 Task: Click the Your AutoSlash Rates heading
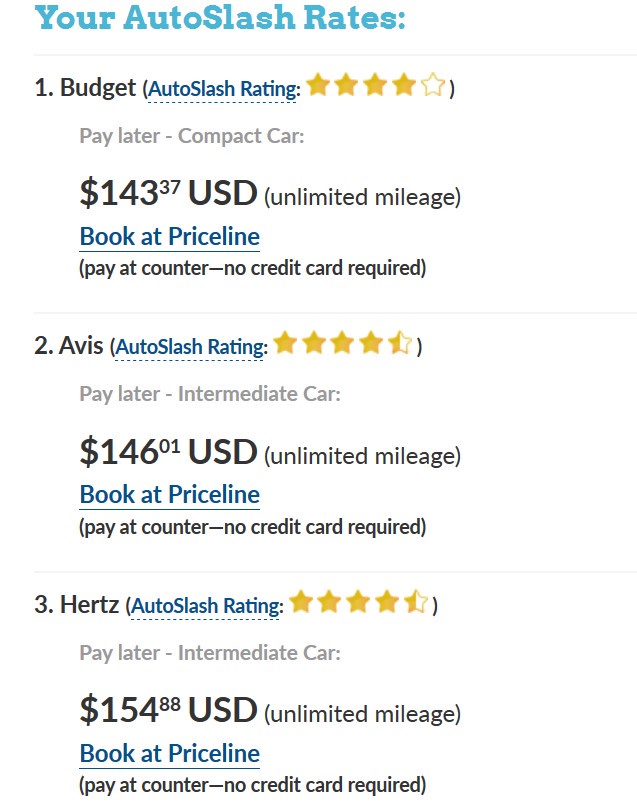coord(220,18)
